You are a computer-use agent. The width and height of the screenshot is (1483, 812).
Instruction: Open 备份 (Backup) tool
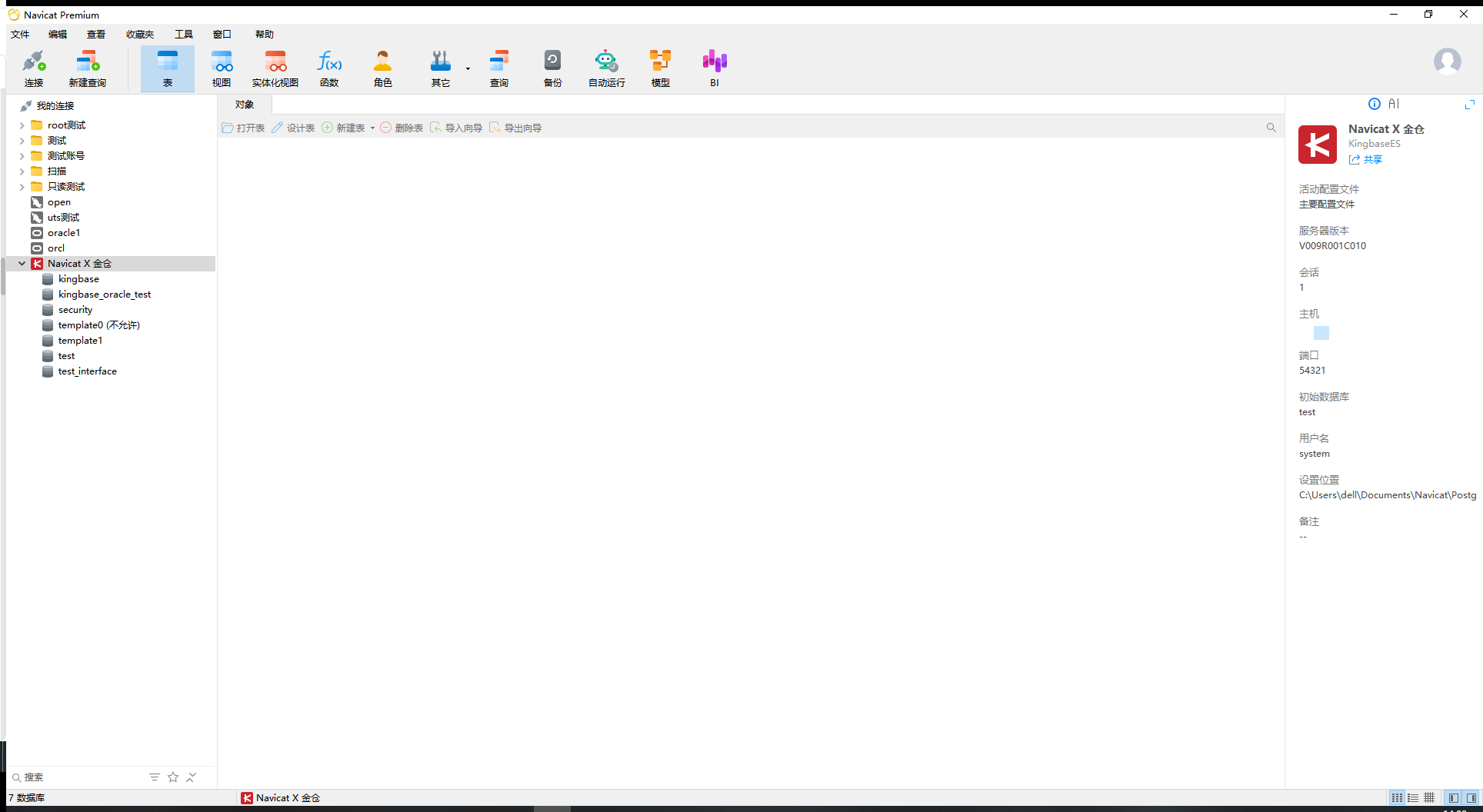pyautogui.click(x=553, y=68)
